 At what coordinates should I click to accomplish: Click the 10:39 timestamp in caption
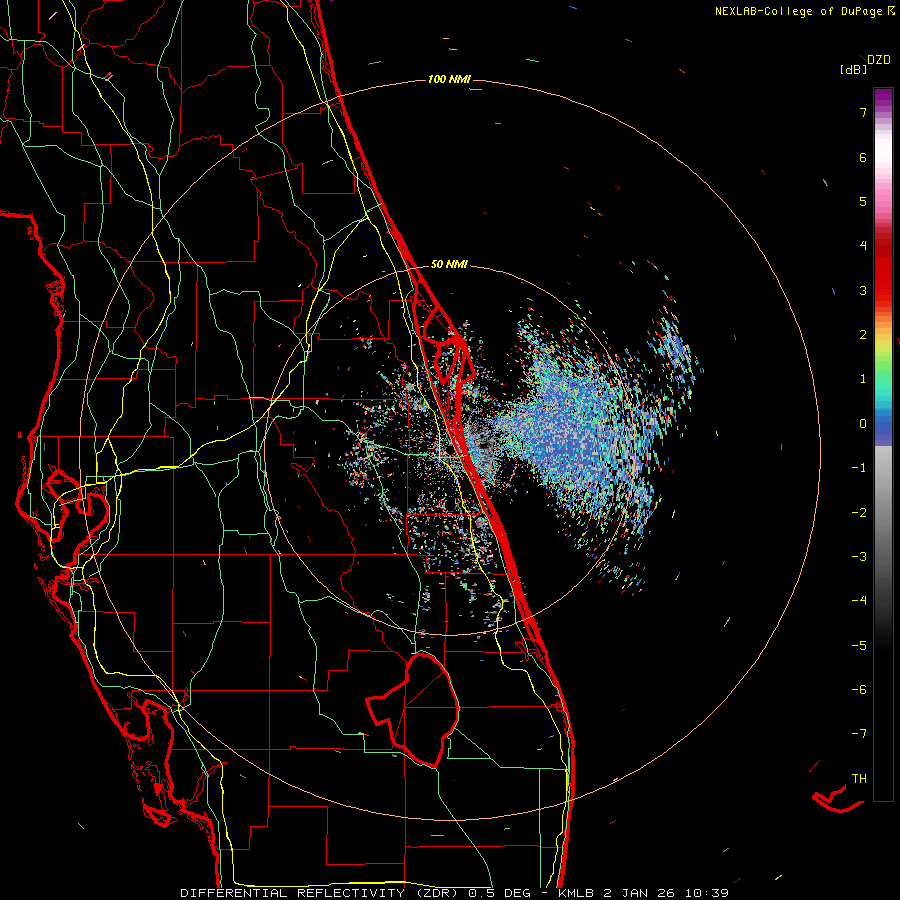[x=707, y=893]
